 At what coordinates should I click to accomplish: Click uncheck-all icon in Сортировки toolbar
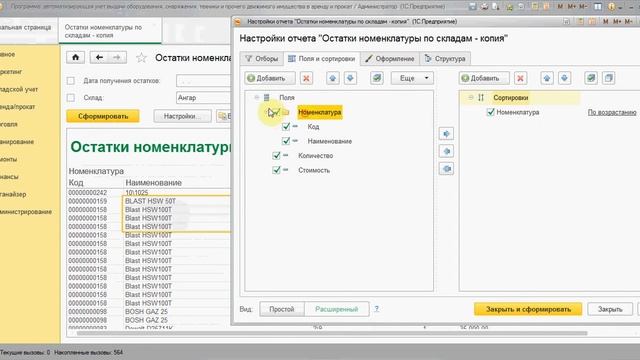click(609, 78)
